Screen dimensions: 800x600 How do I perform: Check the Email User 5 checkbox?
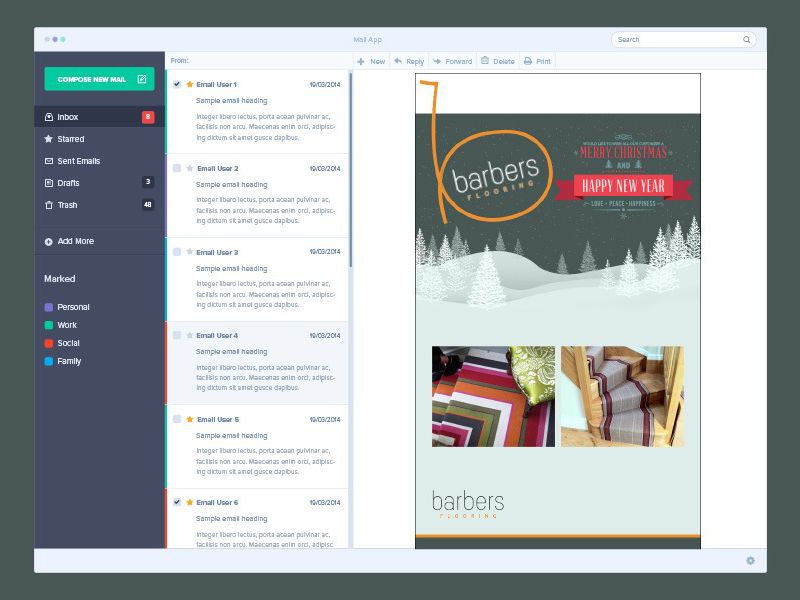tap(177, 419)
